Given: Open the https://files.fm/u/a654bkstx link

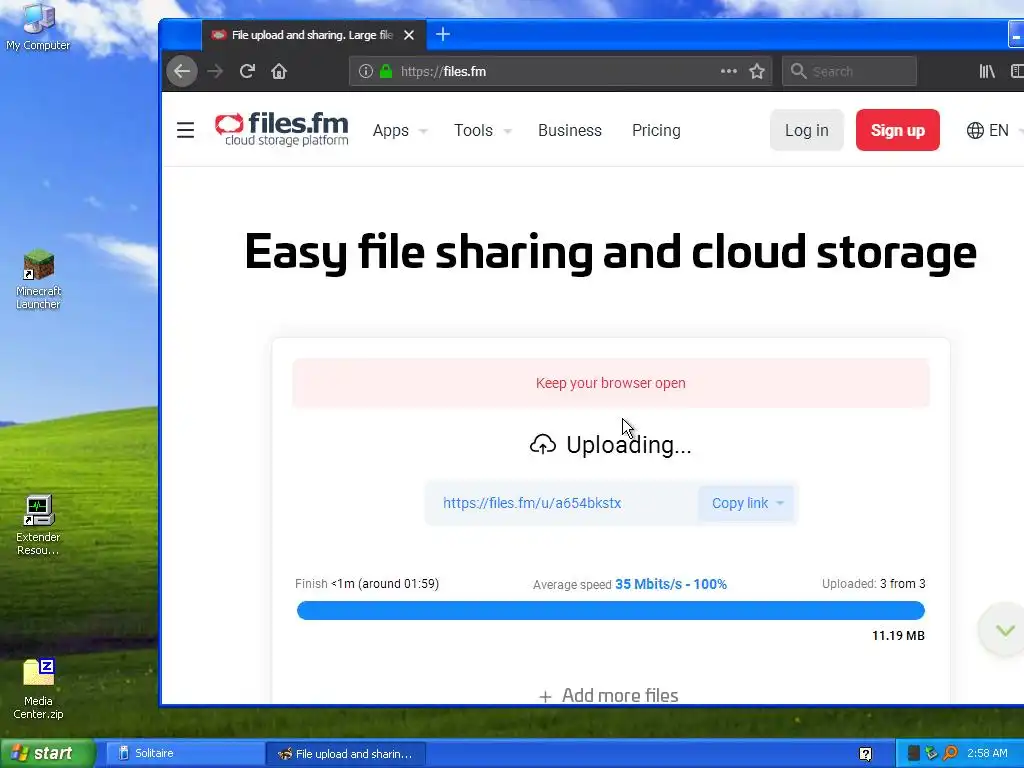Looking at the screenshot, I should 532,504.
